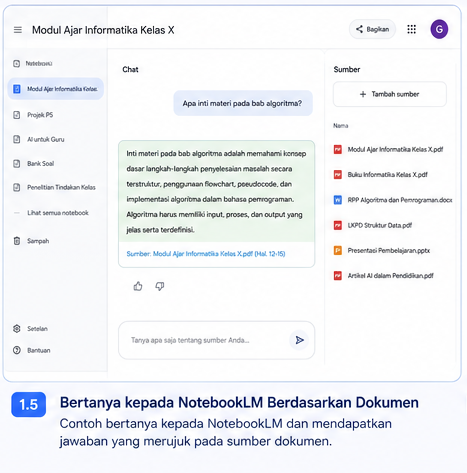This screenshot has width=467, height=473.
Task: Click the question mark icon beside Bantuan
Action: 17,350
